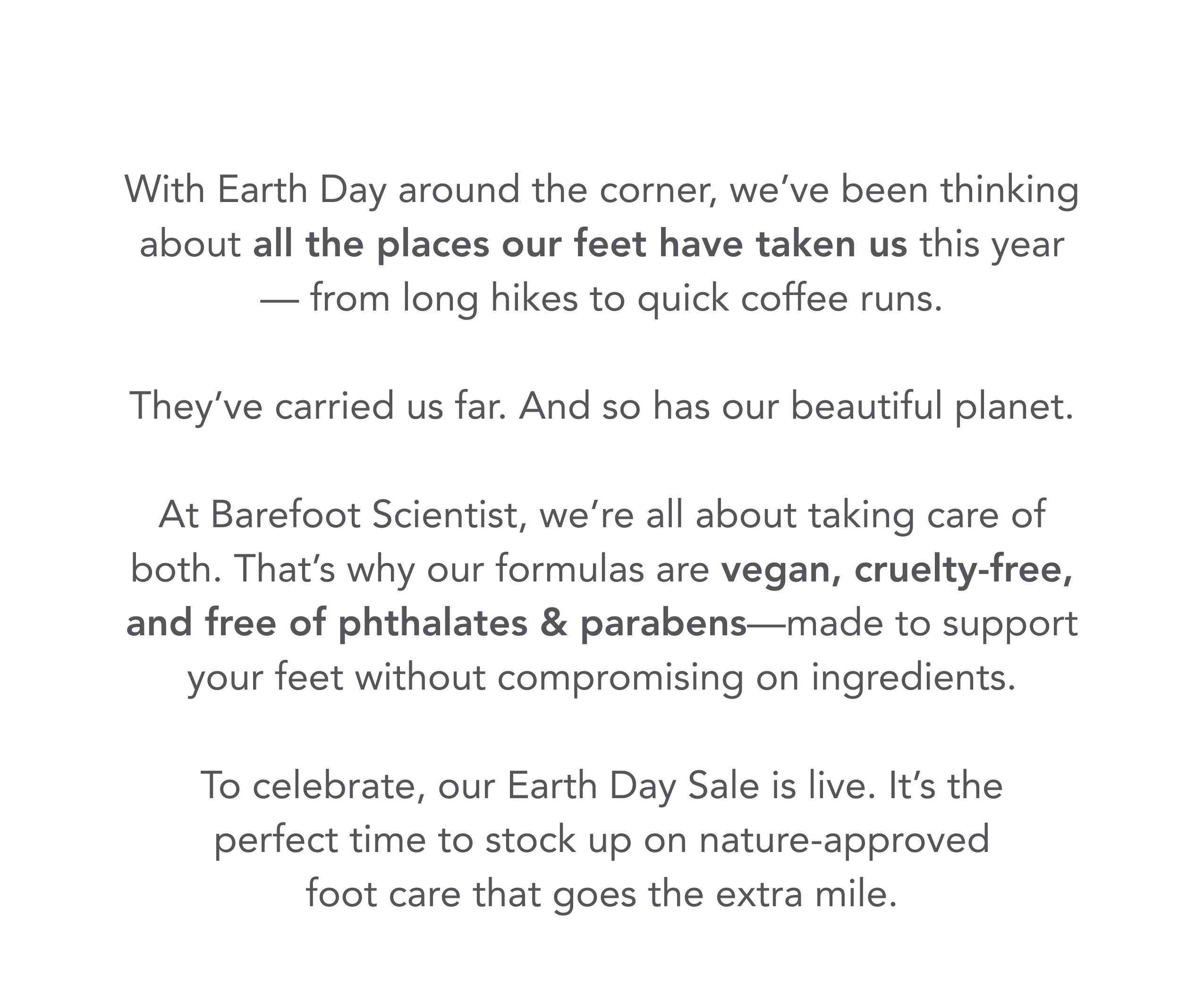
Task: Click the phrase "perfect time to stock up"
Action: click(x=423, y=840)
